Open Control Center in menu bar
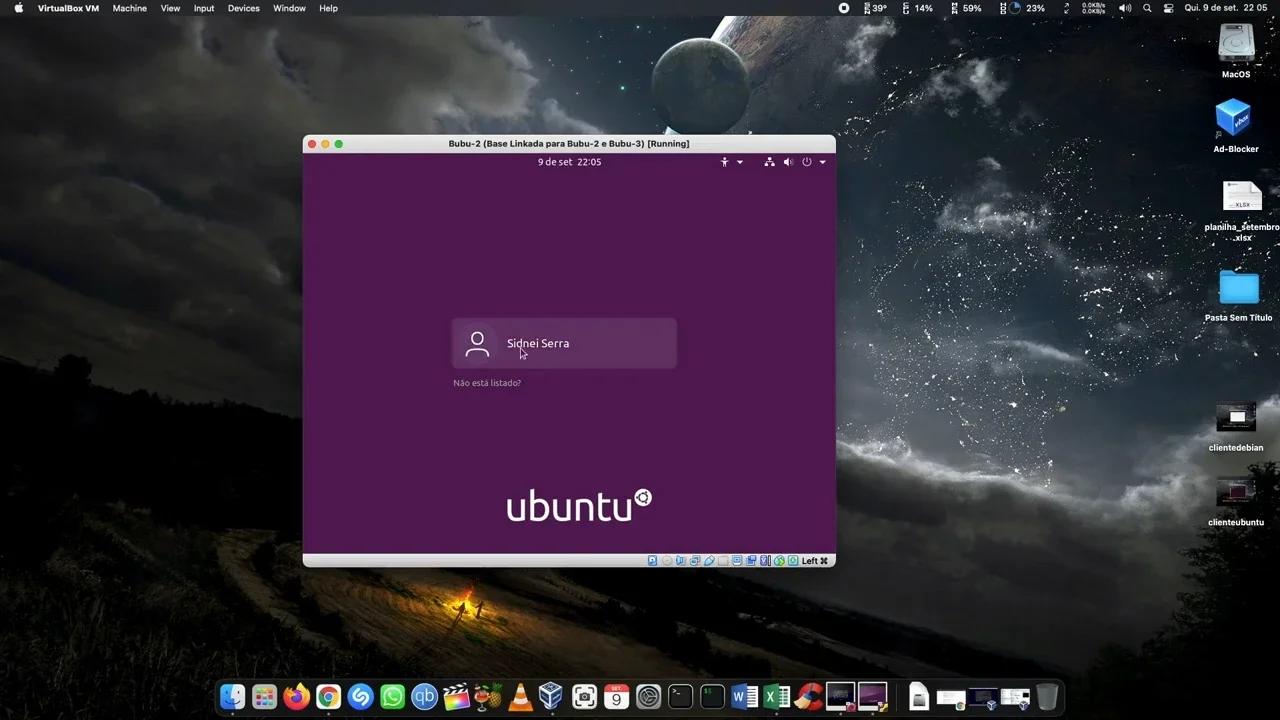Viewport: 1280px width, 720px height. (x=1167, y=8)
